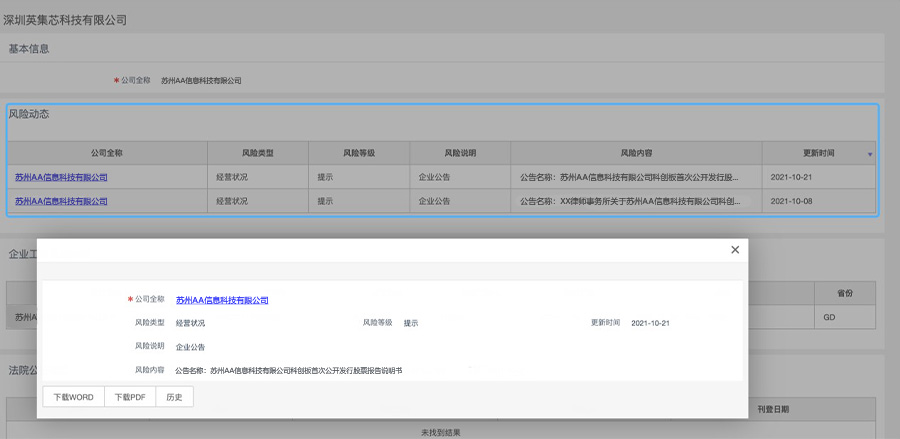Image resolution: width=900 pixels, height=439 pixels.
Task: Click dialog 风险等级 value 提示
Action: (x=410, y=323)
